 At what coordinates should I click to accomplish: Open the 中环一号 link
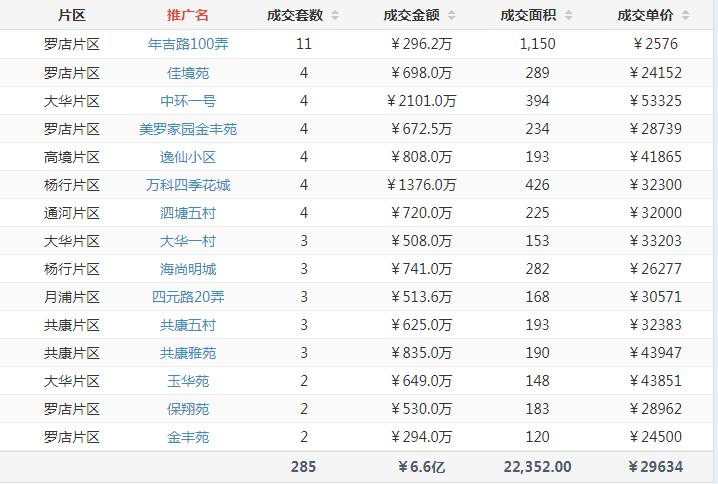[x=188, y=101]
